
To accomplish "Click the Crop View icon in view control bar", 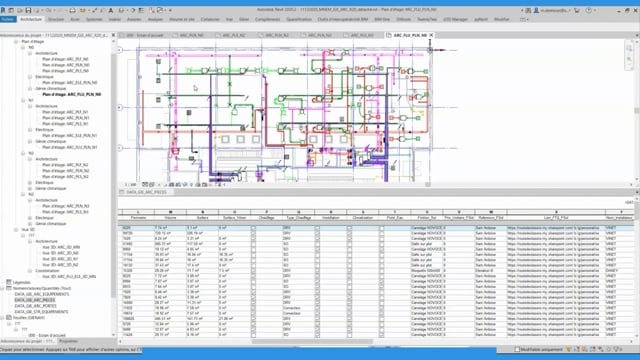I will click(171, 185).
